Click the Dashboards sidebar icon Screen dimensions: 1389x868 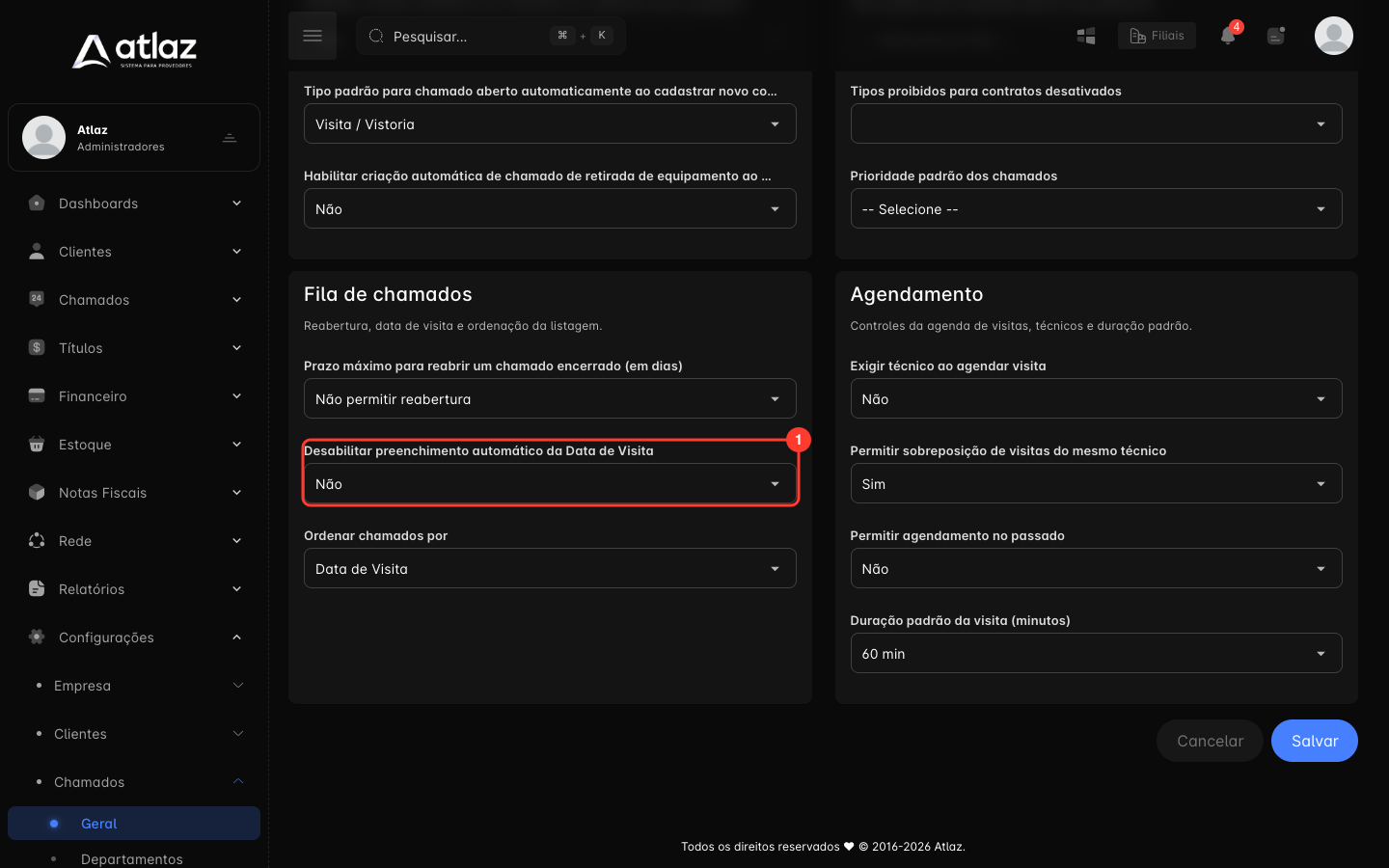[x=37, y=203]
